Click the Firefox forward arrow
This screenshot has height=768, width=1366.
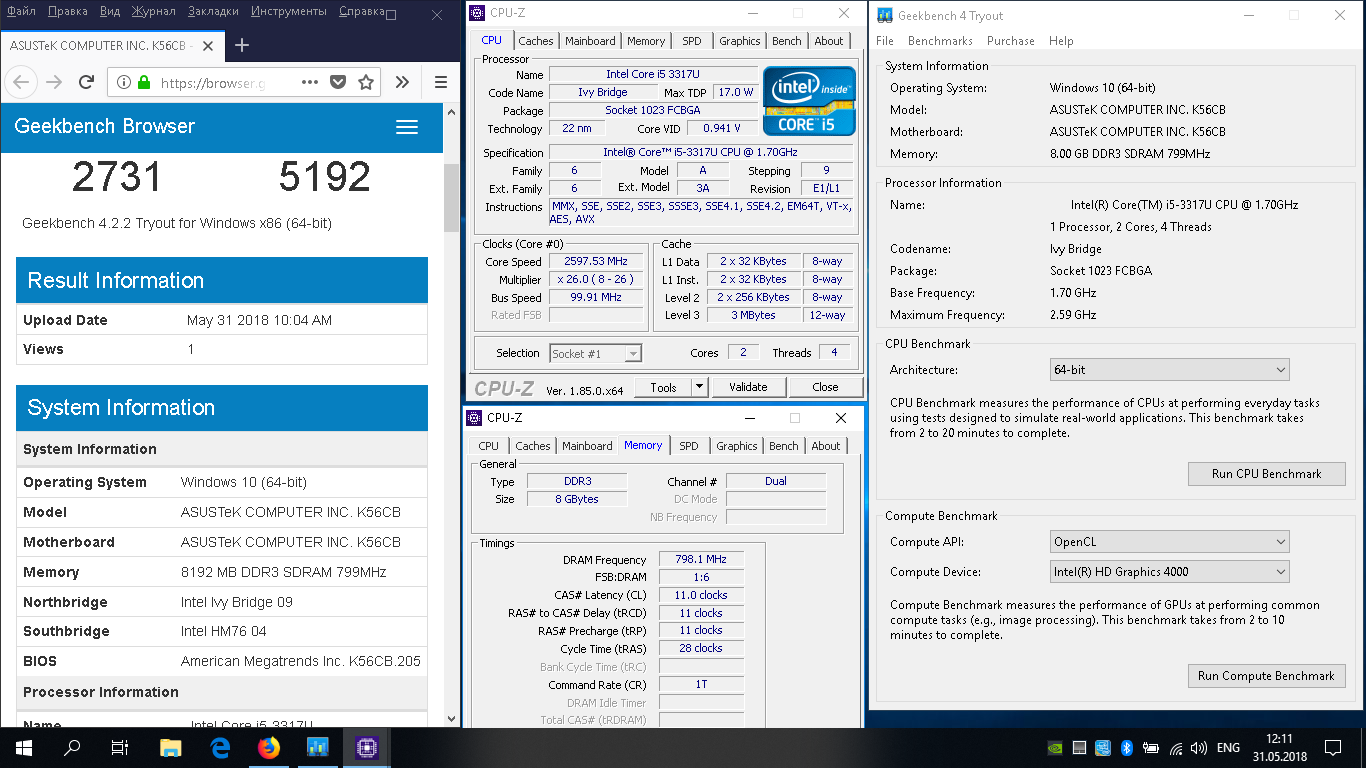[54, 82]
